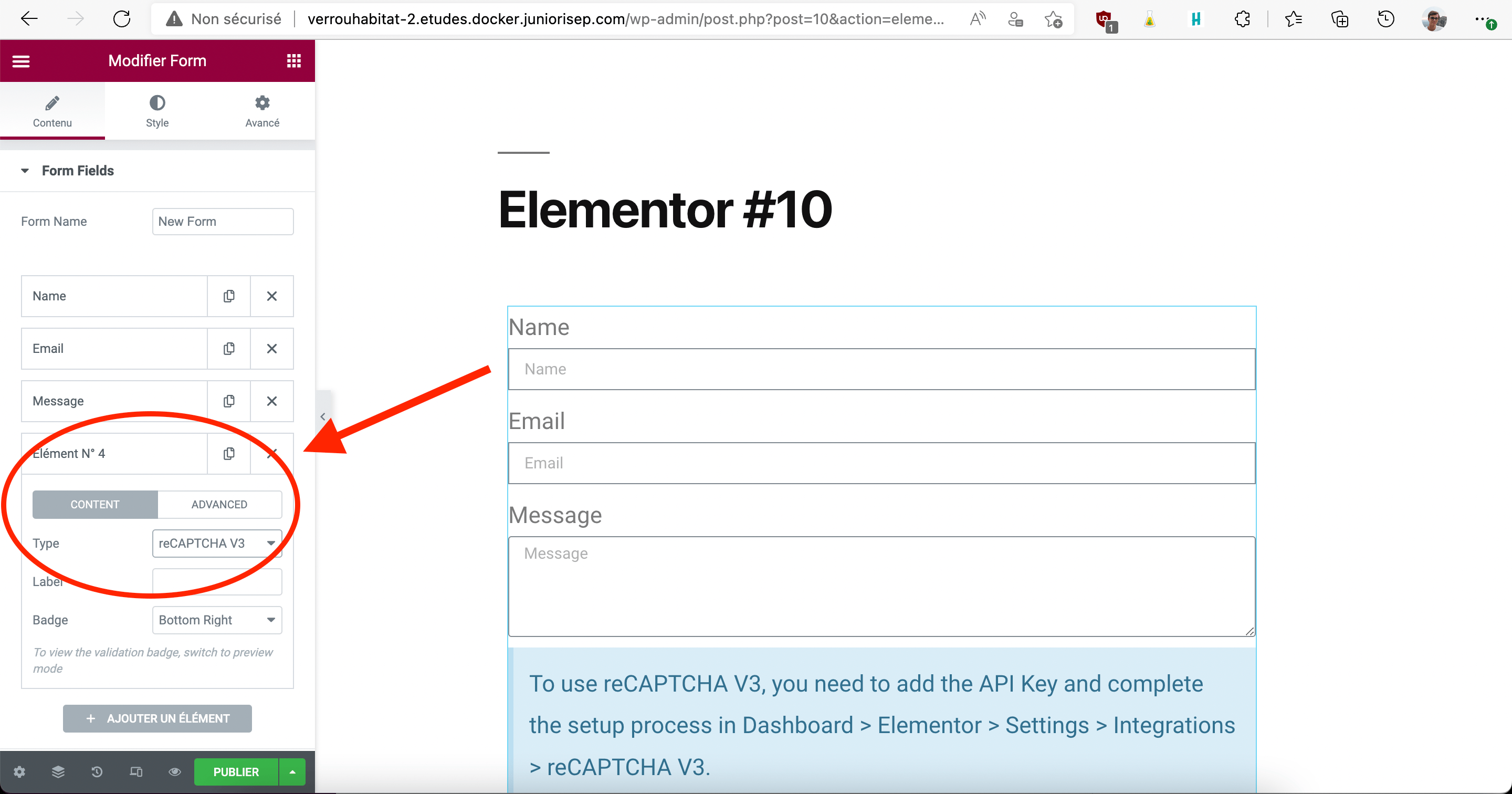This screenshot has height=794, width=1512.
Task: Open the red shield extension with badge
Action: point(1106,20)
